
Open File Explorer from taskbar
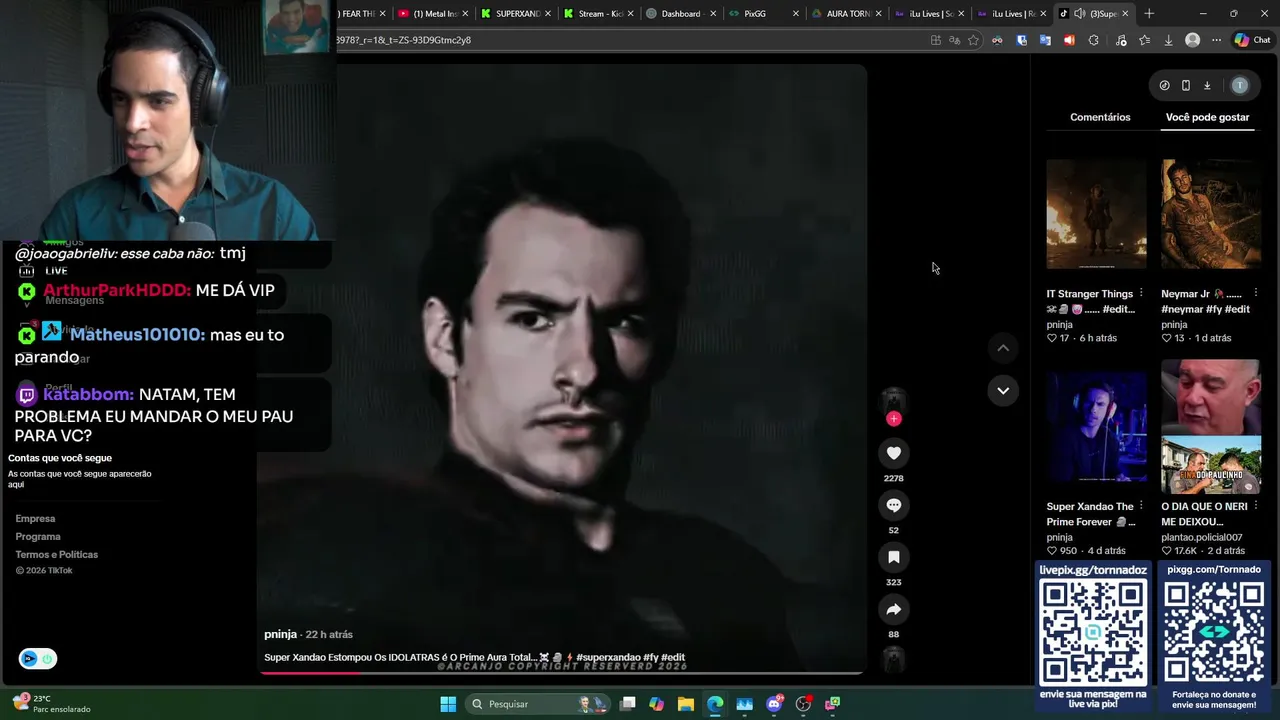[686, 704]
